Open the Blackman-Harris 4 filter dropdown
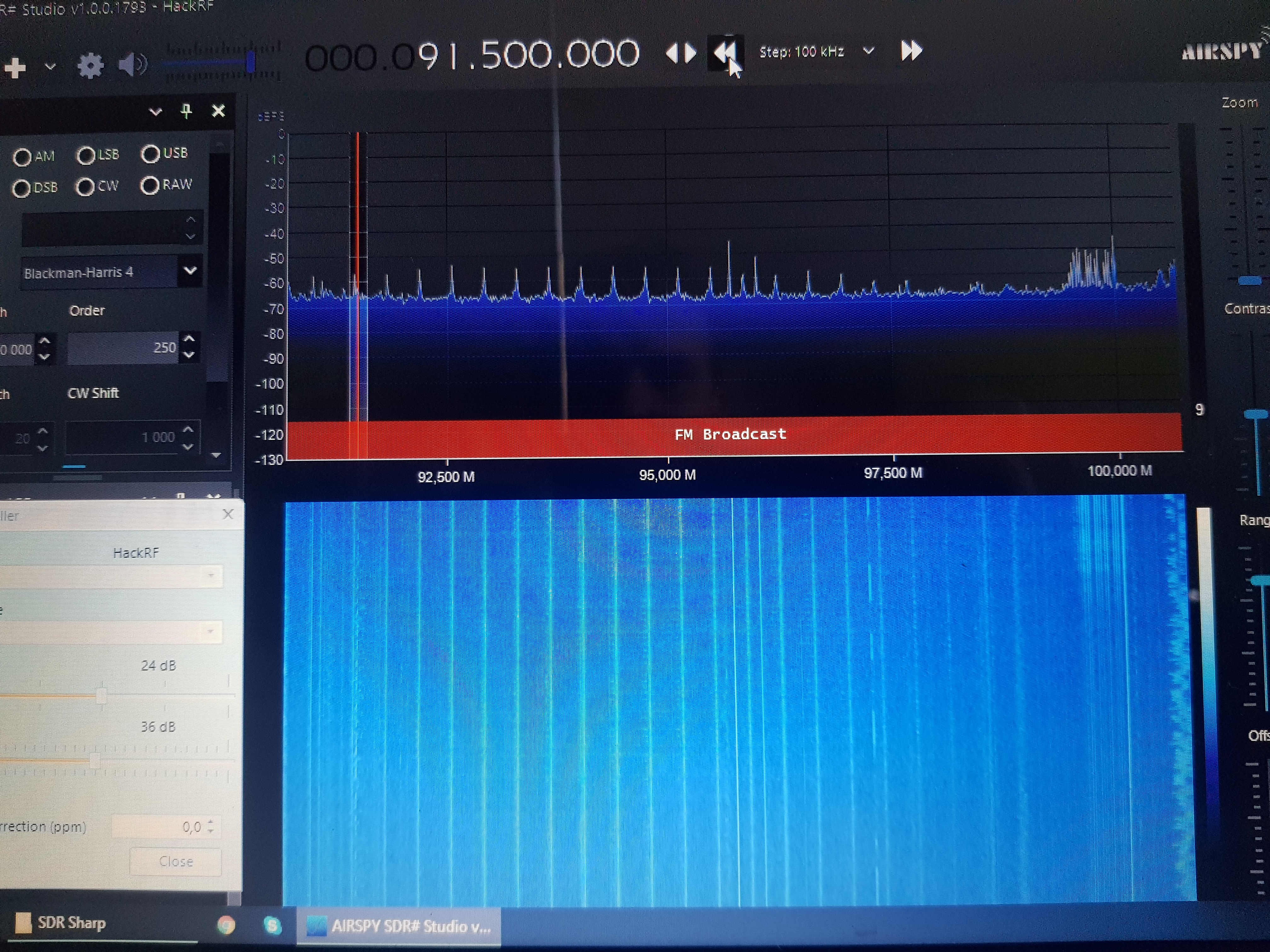The height and width of the screenshot is (952, 1270). 190,270
